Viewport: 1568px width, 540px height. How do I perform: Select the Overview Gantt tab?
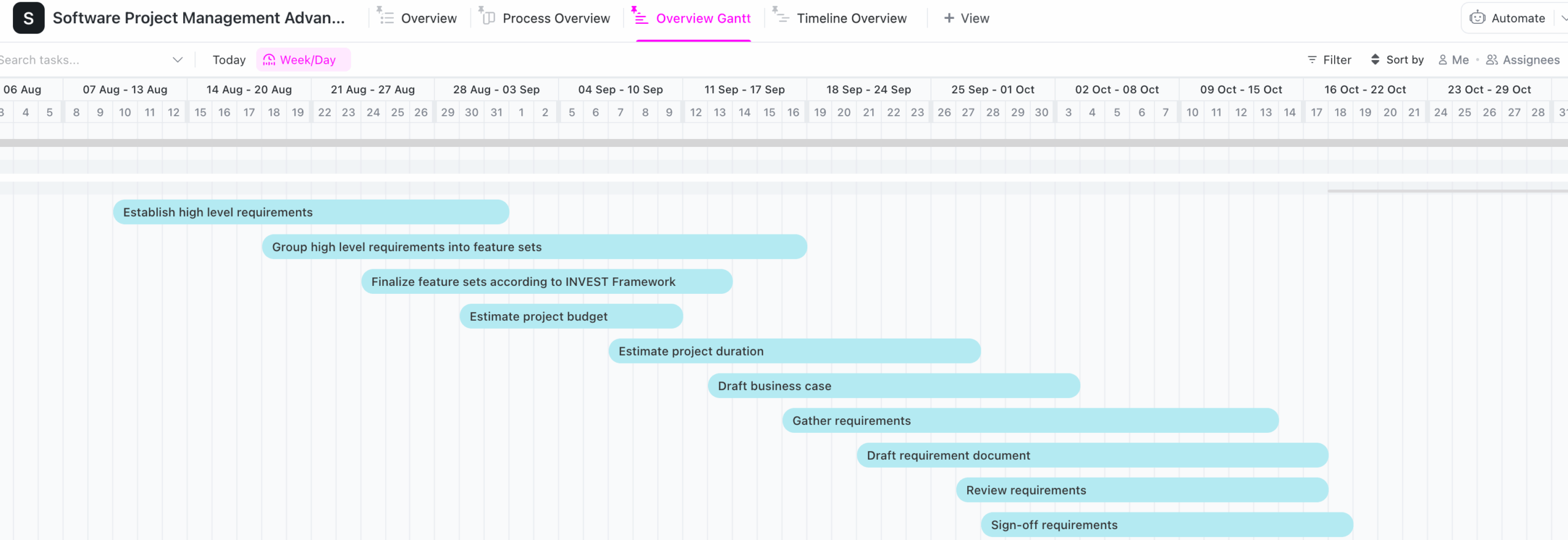(x=703, y=18)
